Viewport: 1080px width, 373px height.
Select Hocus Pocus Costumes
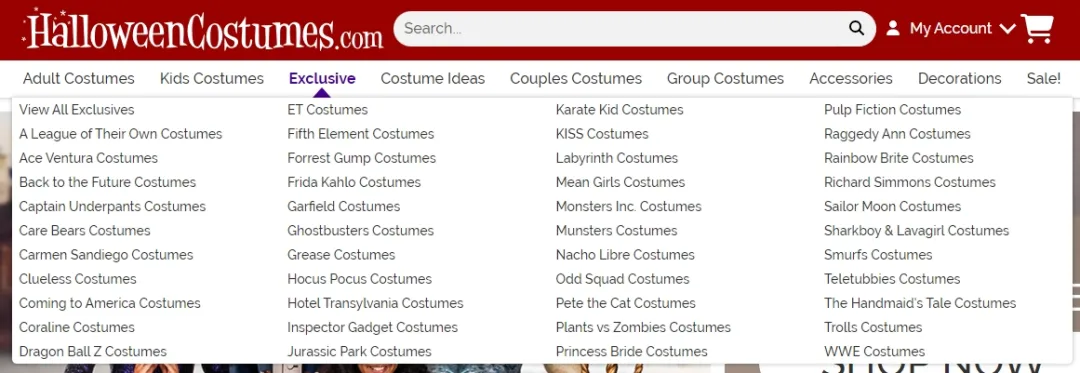[360, 279]
